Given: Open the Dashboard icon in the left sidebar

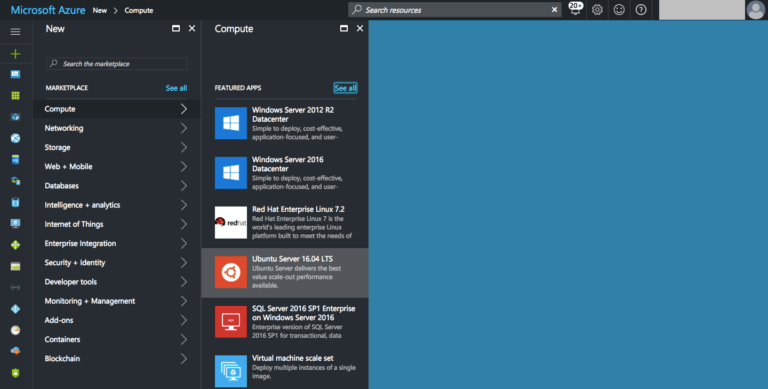Looking at the screenshot, I should 15,74.
